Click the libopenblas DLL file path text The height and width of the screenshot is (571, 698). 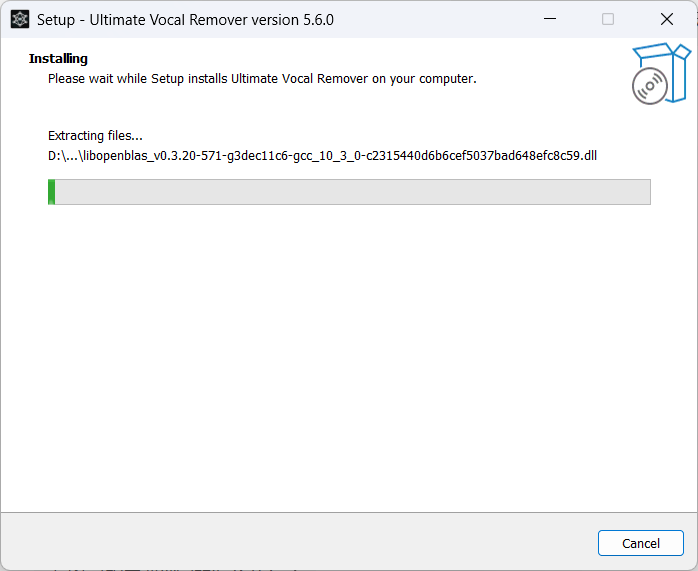point(340,155)
